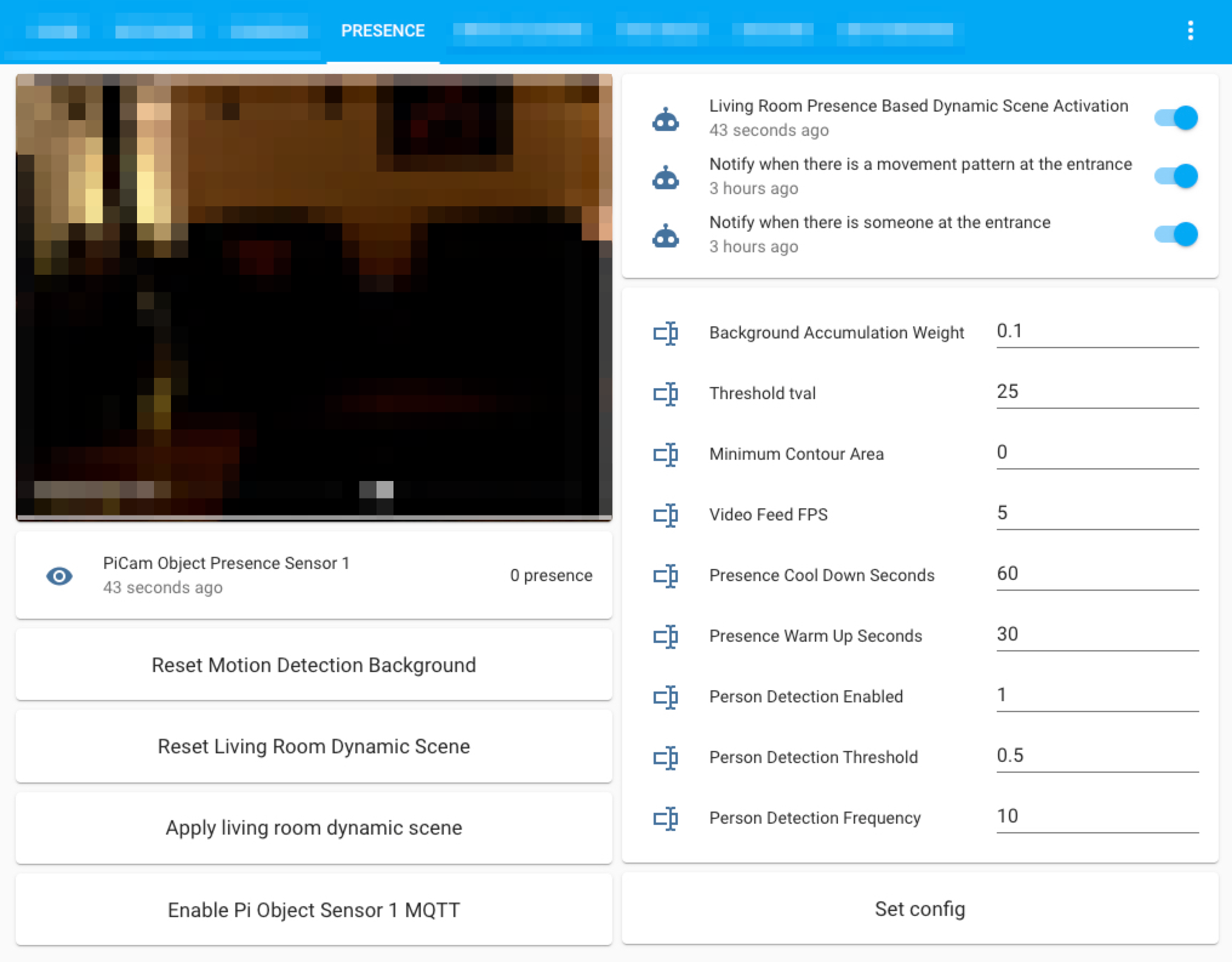Click the Presence Cool Down Seconds input field

click(x=1097, y=574)
